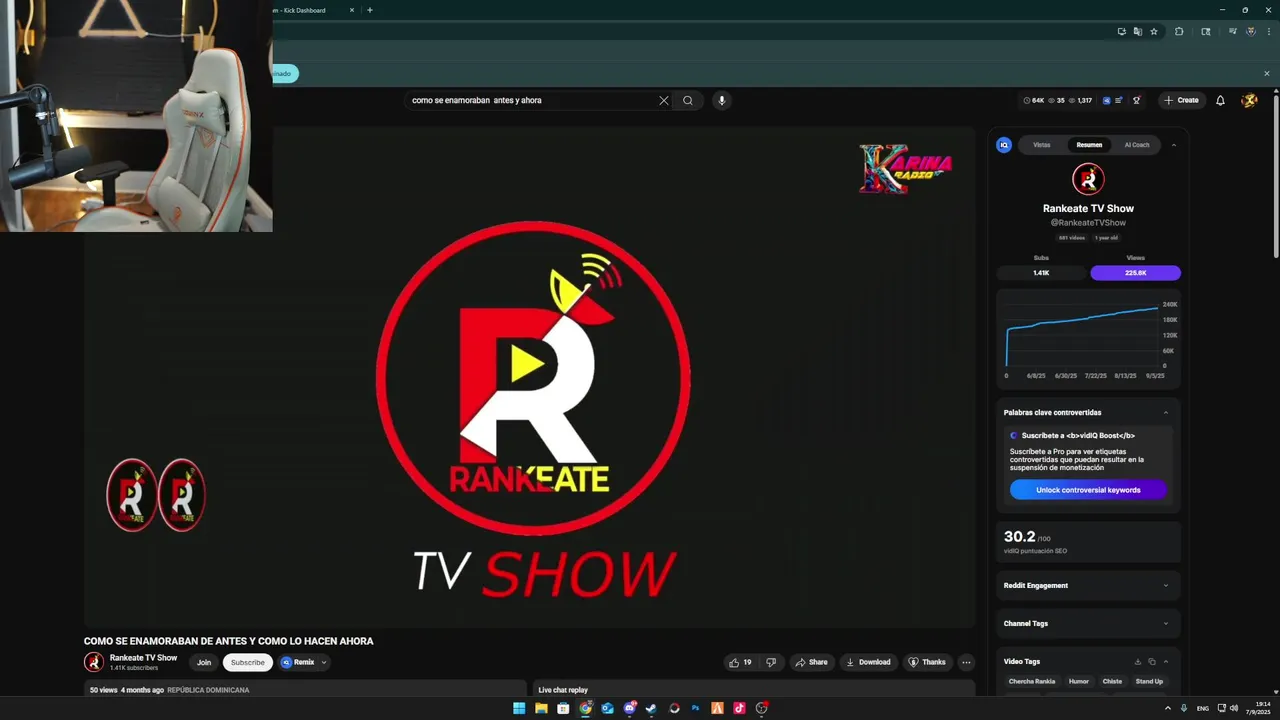
Task: Download the video tags list
Action: click(x=1137, y=661)
